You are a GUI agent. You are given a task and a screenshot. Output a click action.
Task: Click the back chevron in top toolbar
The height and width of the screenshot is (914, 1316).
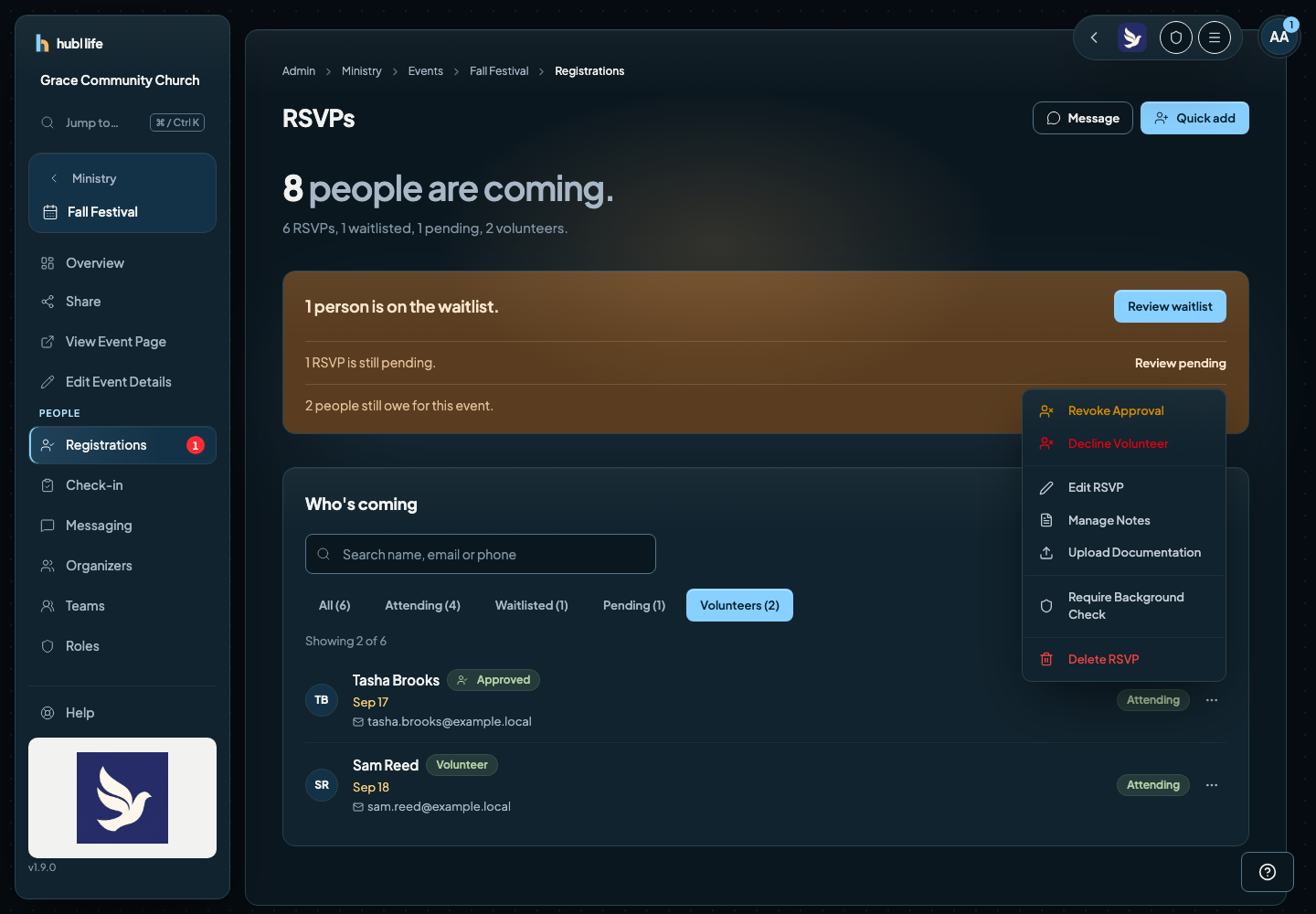point(1094,37)
